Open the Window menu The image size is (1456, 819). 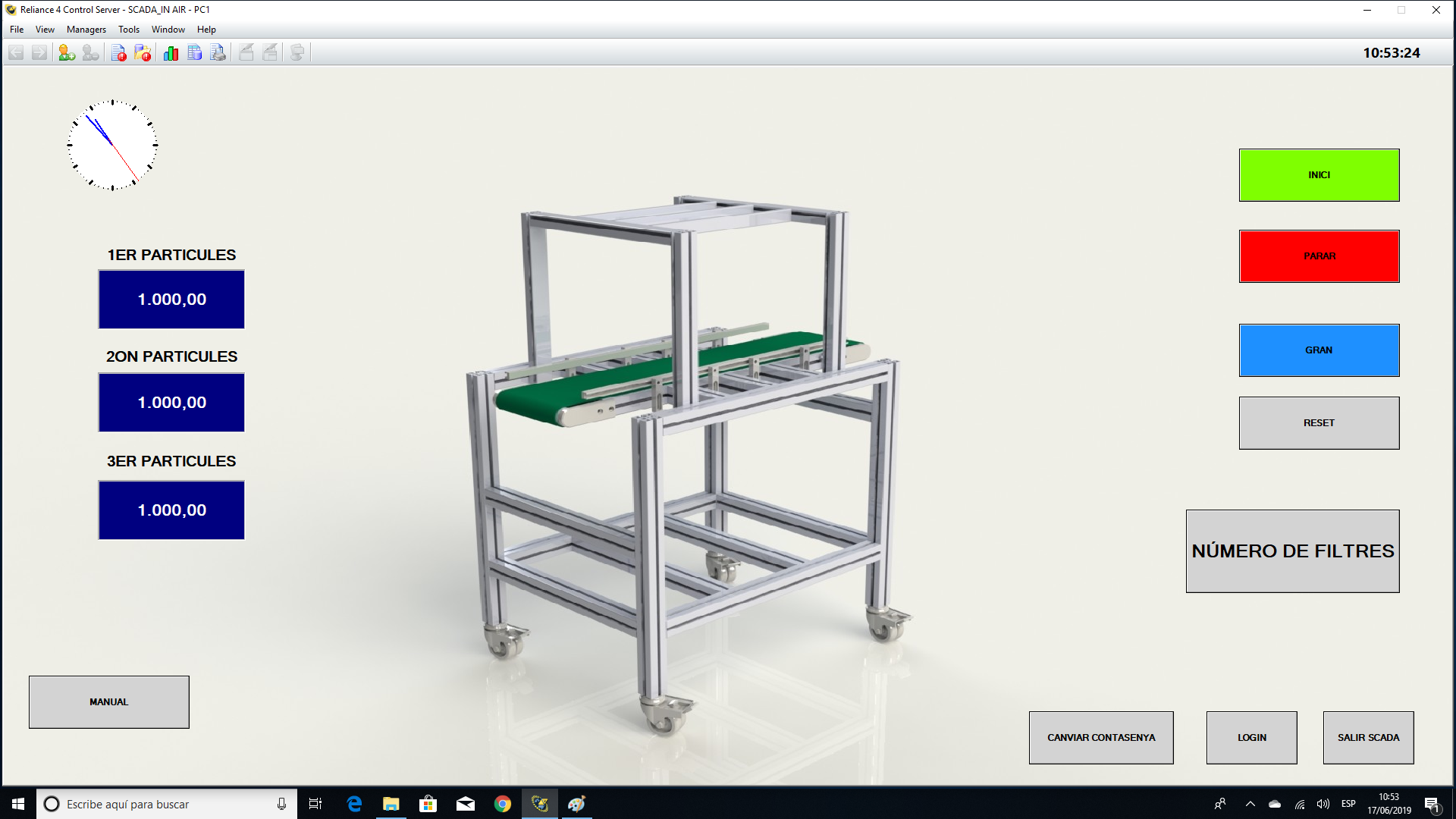[168, 30]
